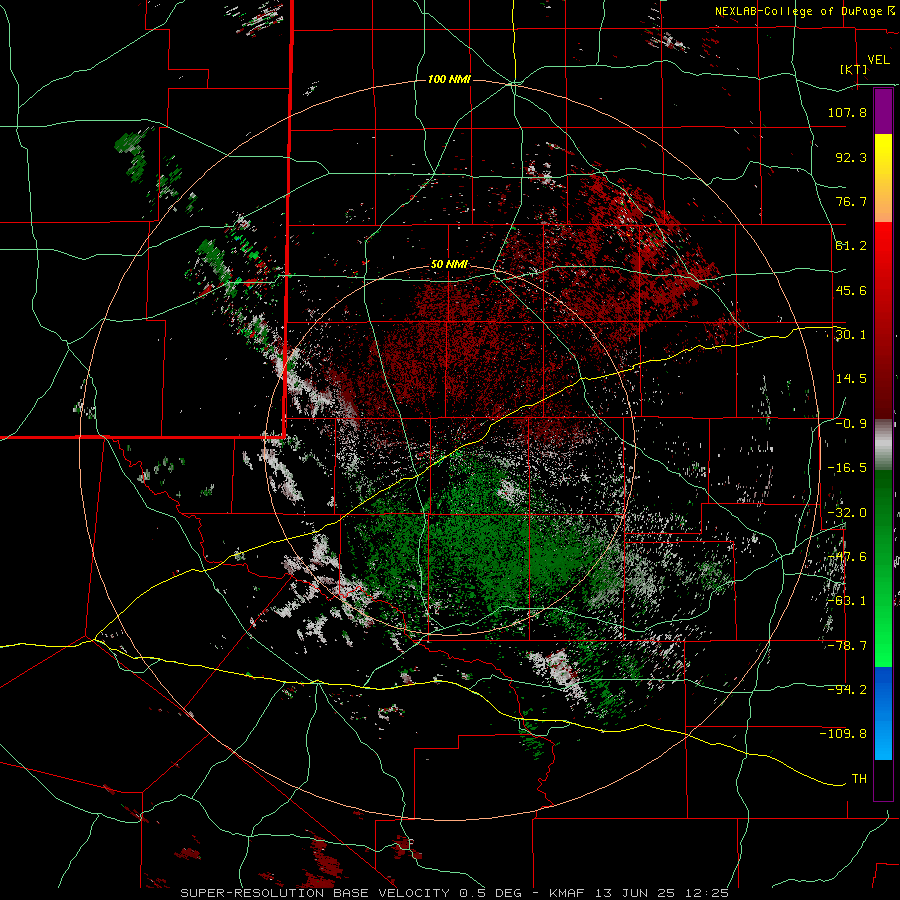
Task: Select the -16.5 velocity scale value
Action: [847, 468]
